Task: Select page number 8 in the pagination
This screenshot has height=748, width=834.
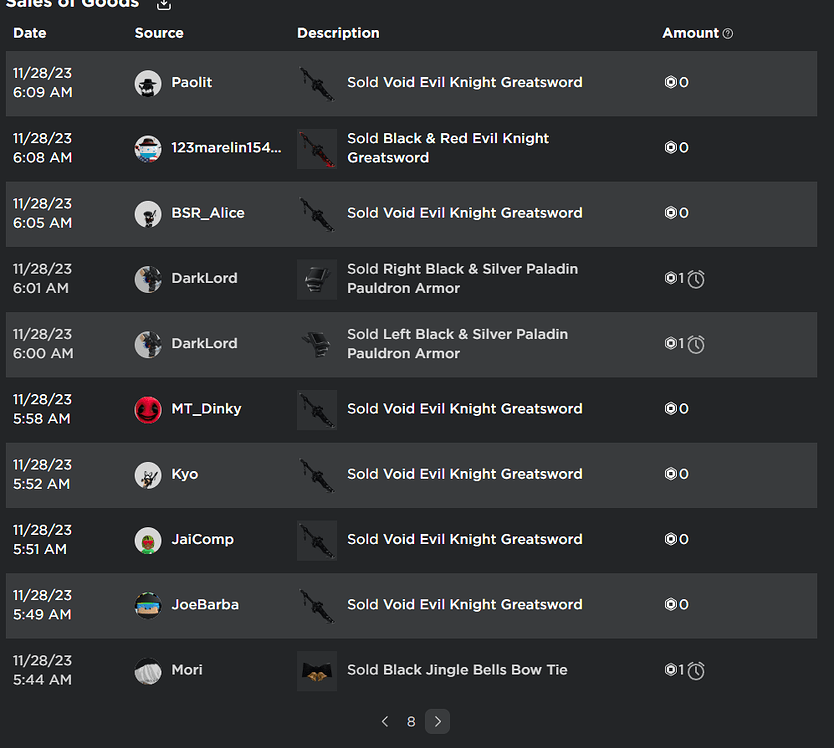Action: click(x=411, y=721)
